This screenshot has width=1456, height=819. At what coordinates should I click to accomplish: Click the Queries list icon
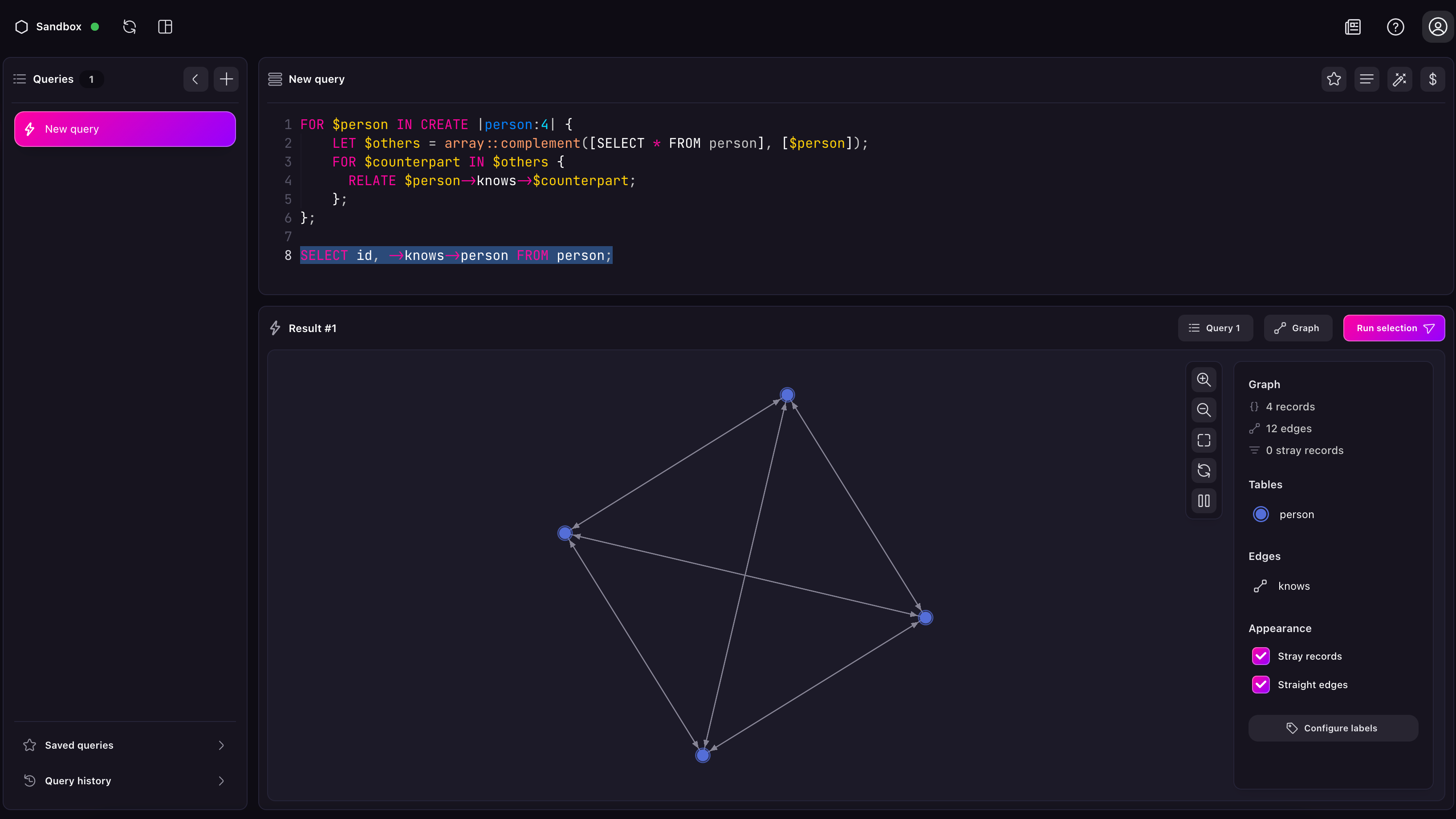tap(20, 79)
